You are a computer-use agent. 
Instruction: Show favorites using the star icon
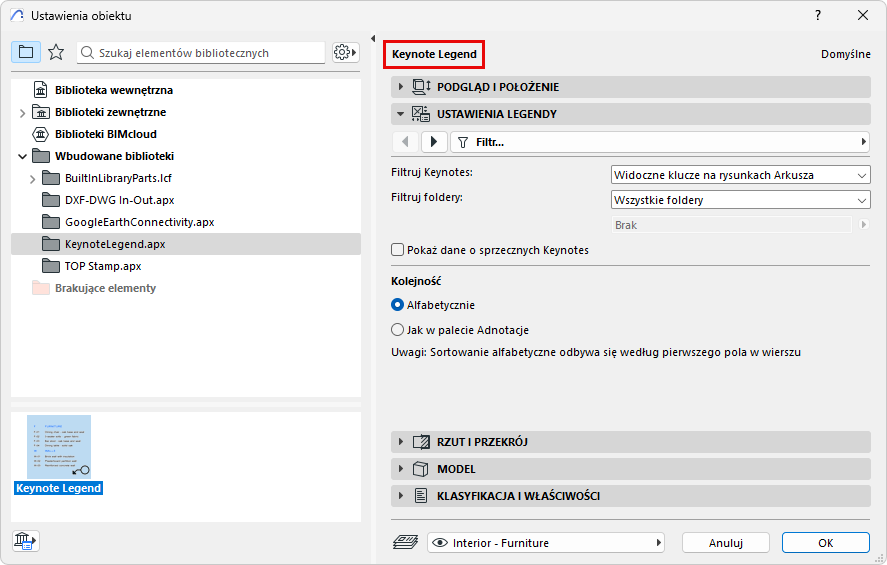tap(56, 52)
